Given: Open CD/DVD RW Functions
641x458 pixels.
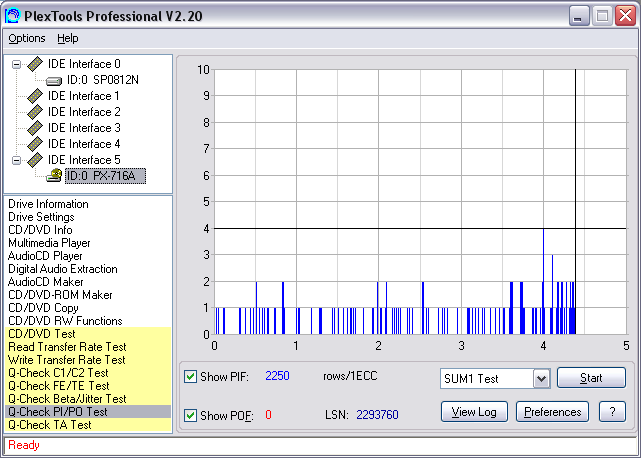Looking at the screenshot, I should pos(65,321).
